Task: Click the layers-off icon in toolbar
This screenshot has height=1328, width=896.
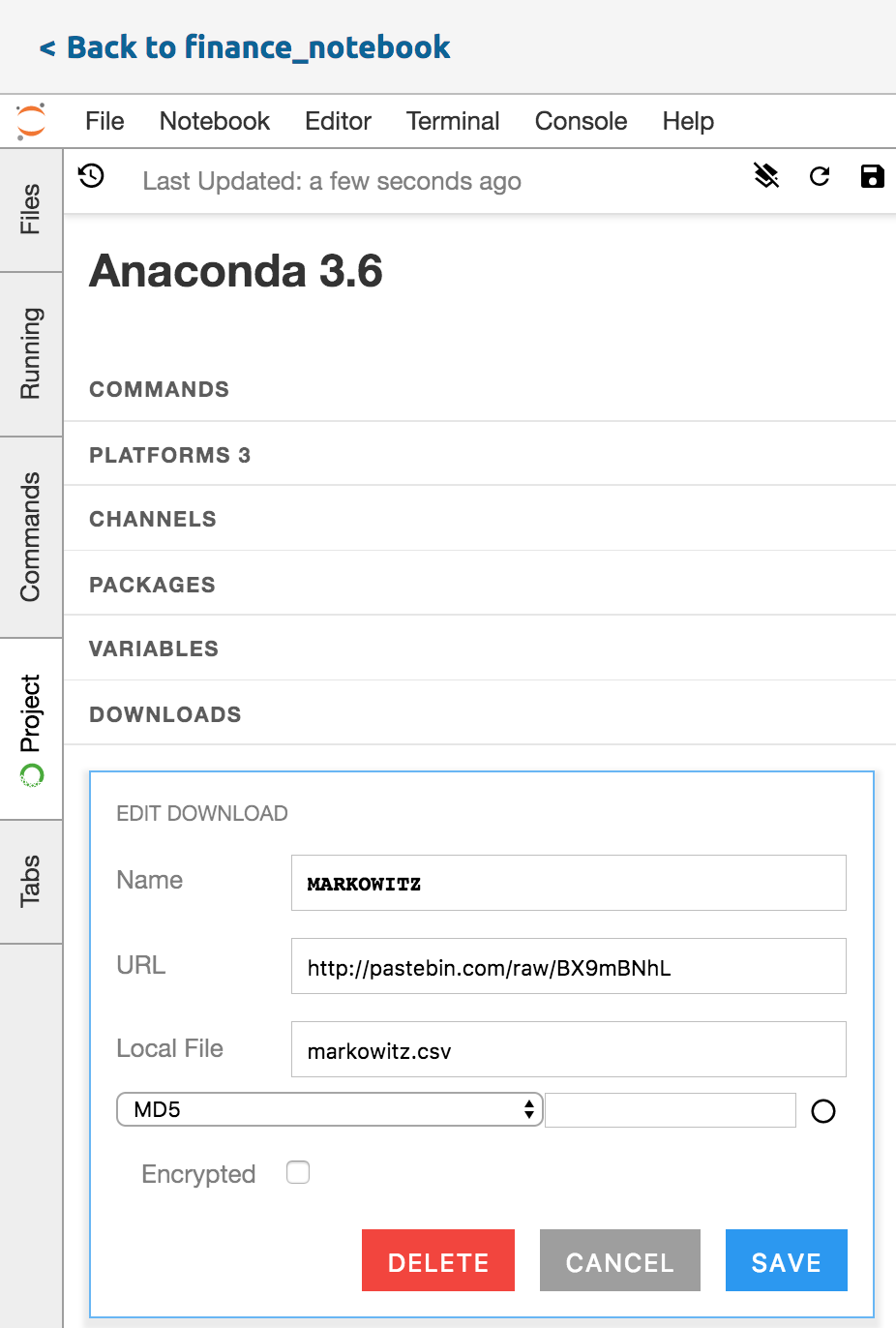Action: tap(766, 175)
